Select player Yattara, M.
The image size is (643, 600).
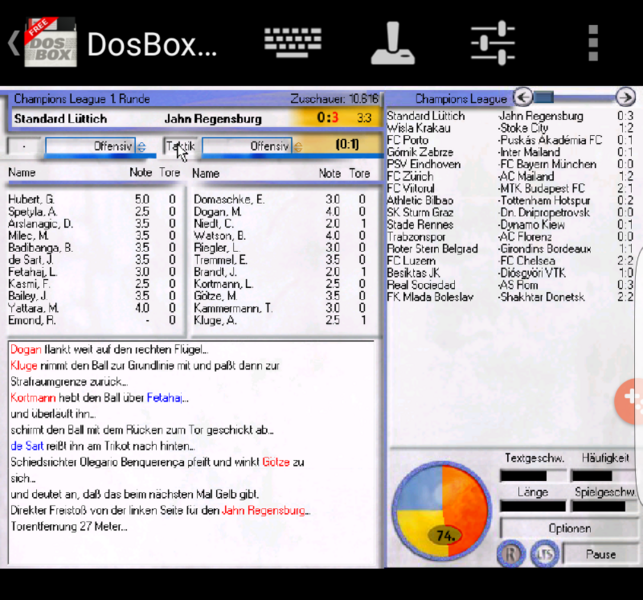pyautogui.click(x=92, y=308)
